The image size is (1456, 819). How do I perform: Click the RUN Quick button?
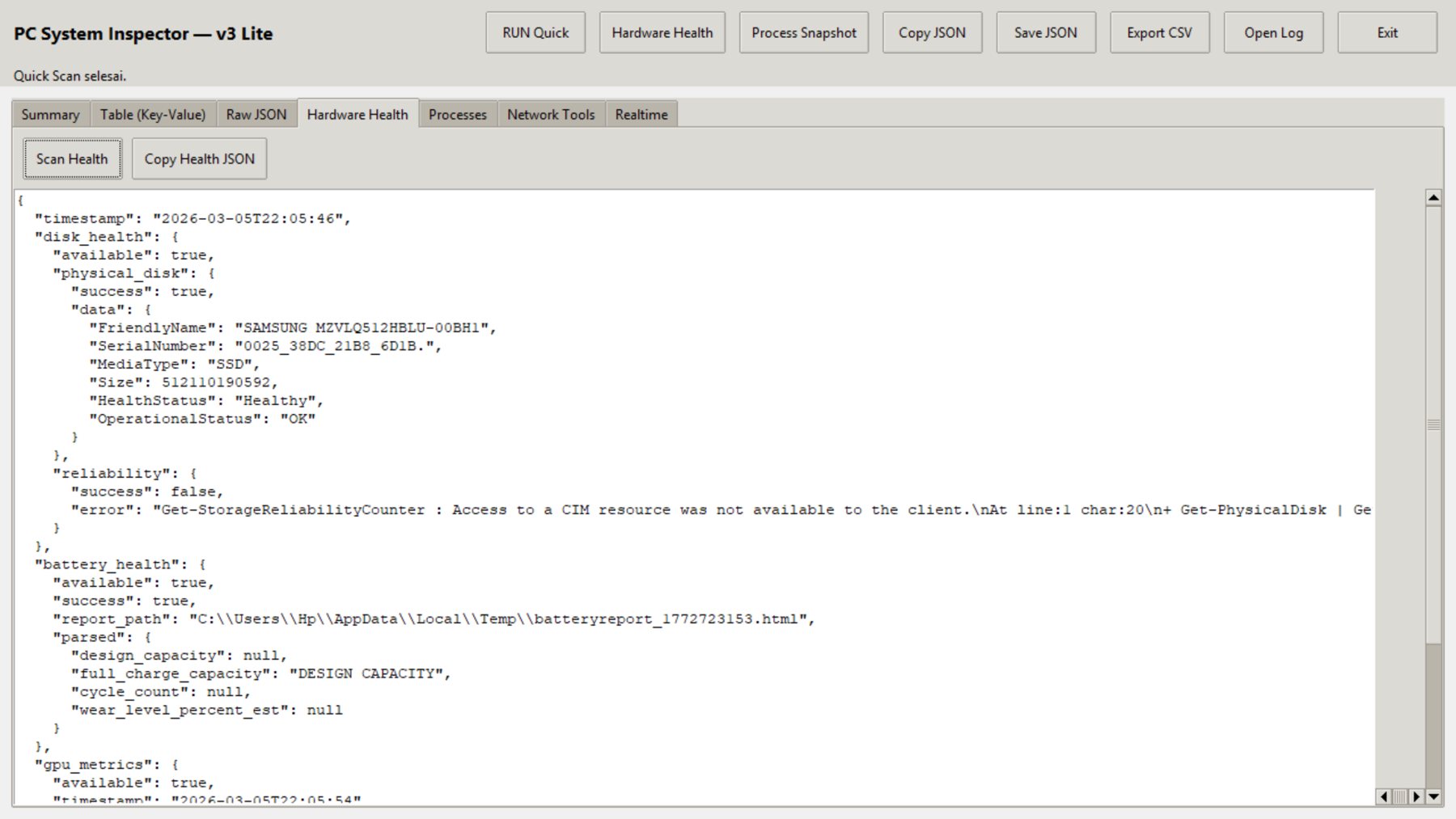[x=535, y=32]
